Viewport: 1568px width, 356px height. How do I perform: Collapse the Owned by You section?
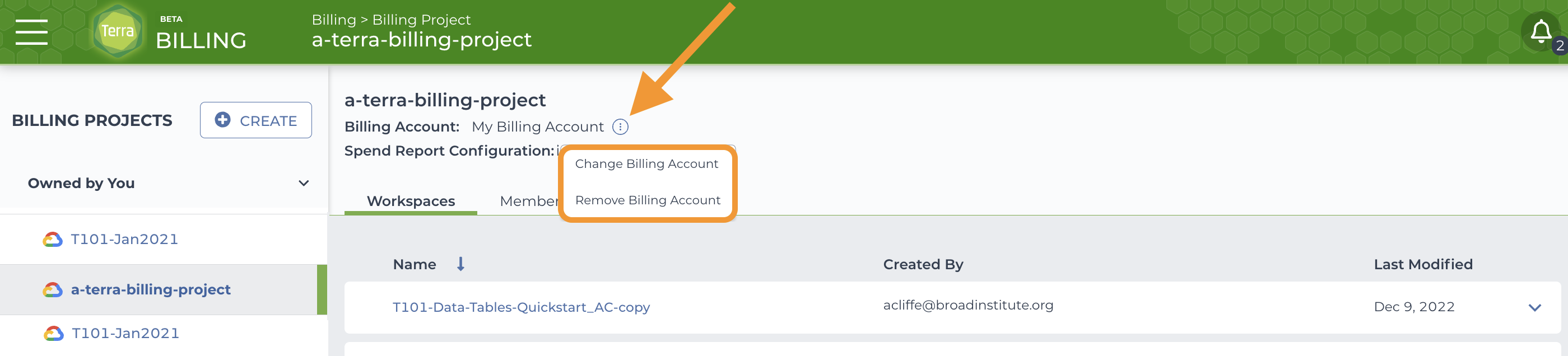(x=304, y=183)
